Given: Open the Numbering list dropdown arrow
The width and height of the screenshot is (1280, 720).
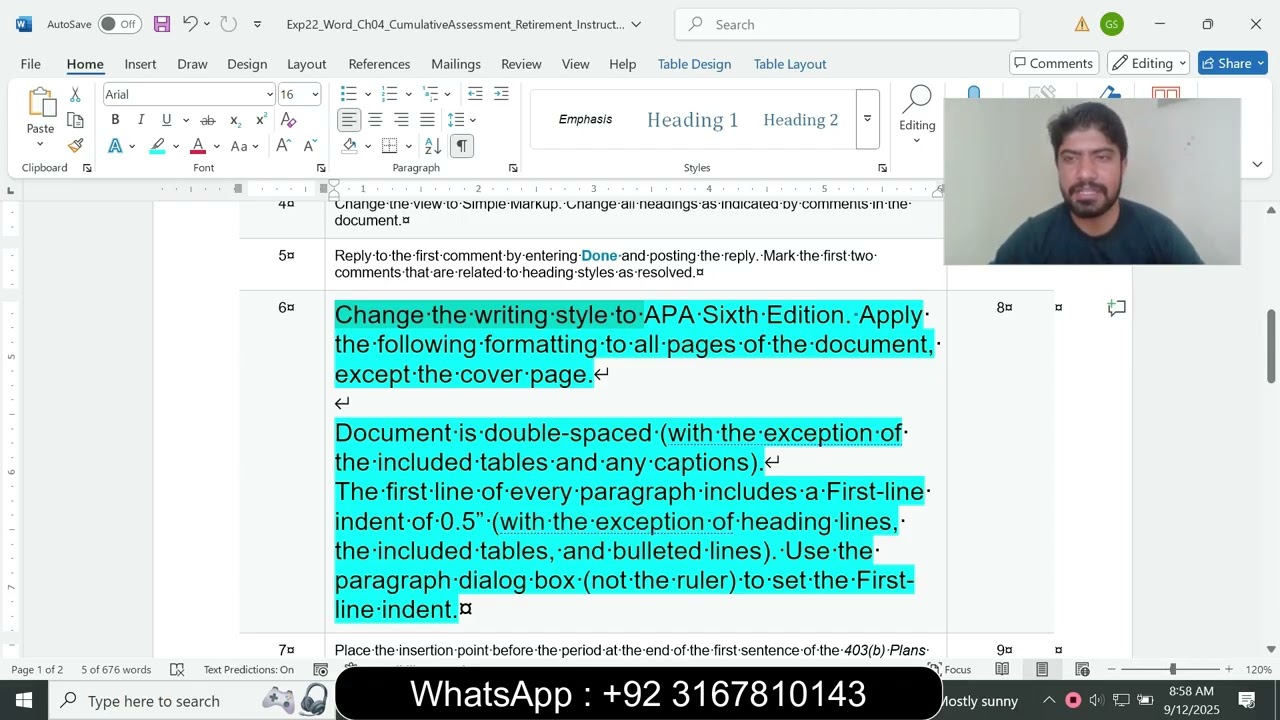Looking at the screenshot, I should (408, 94).
